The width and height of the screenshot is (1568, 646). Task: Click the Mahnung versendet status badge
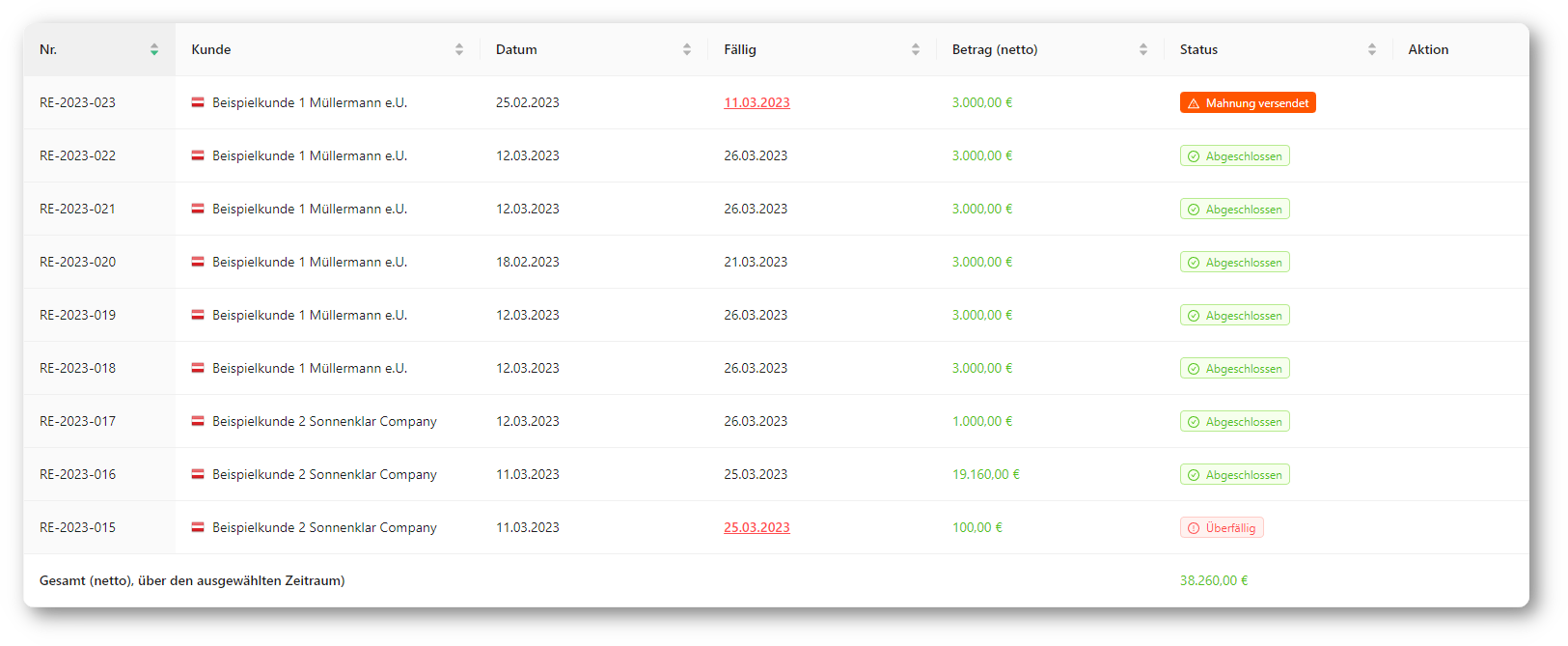click(x=1247, y=102)
